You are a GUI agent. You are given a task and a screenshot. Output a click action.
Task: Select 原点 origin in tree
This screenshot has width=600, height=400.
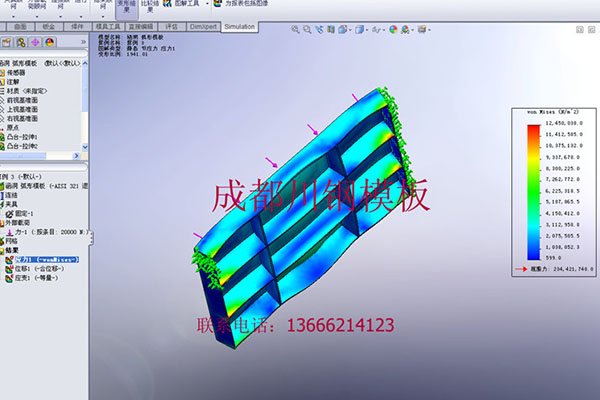tap(13, 128)
